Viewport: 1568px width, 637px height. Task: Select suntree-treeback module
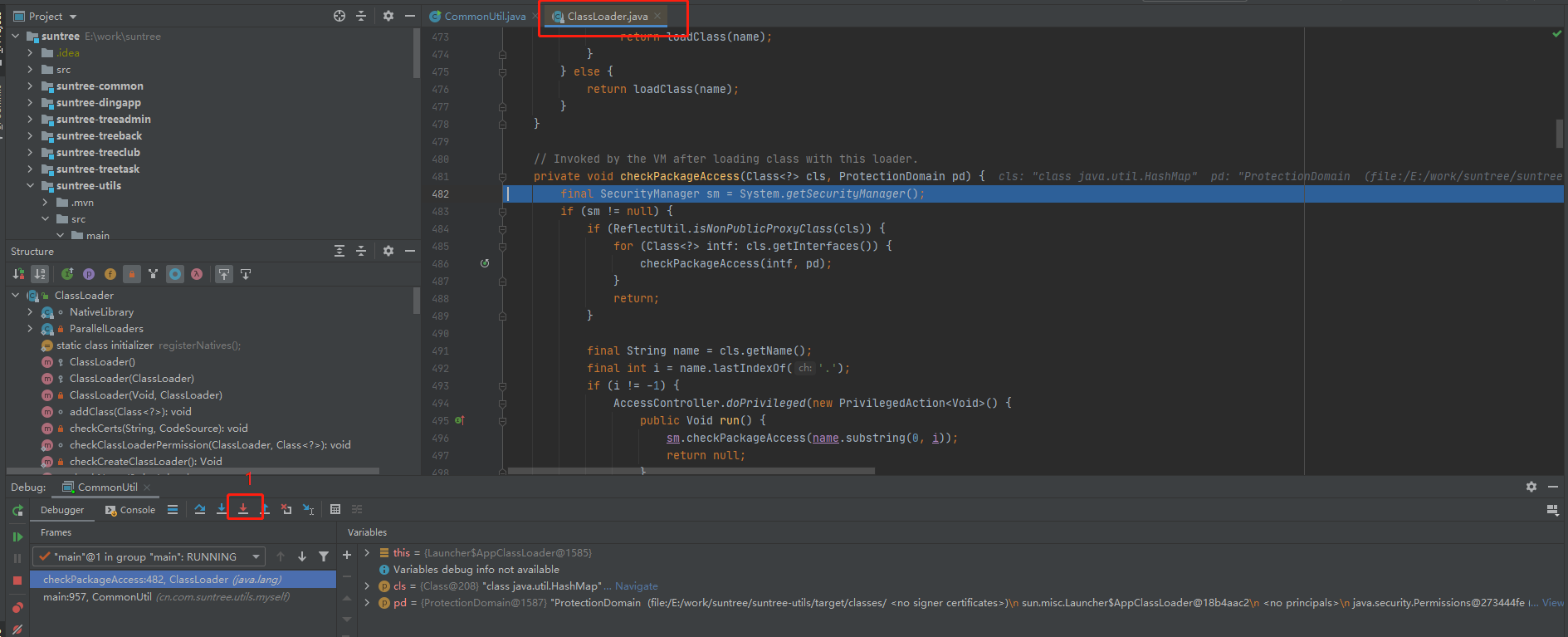[x=99, y=136]
